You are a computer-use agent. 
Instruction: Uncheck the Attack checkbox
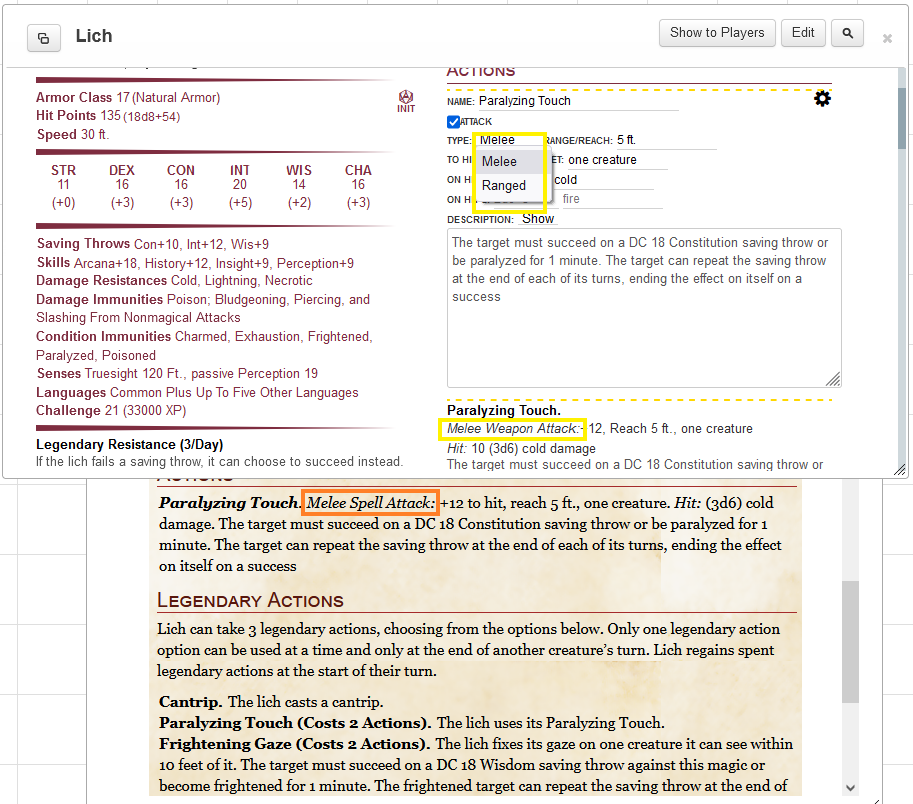click(453, 122)
